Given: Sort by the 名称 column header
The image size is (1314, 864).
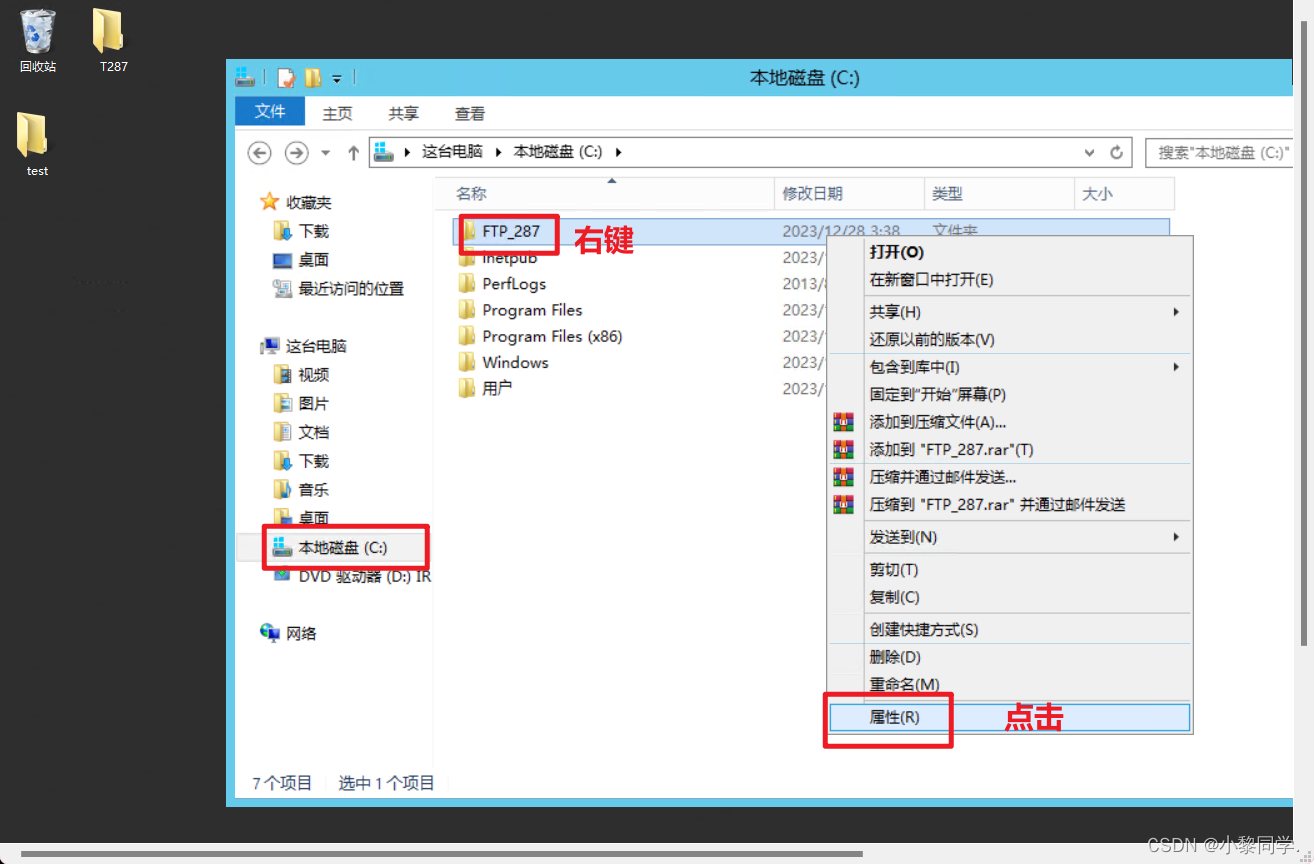Looking at the screenshot, I should (x=605, y=194).
